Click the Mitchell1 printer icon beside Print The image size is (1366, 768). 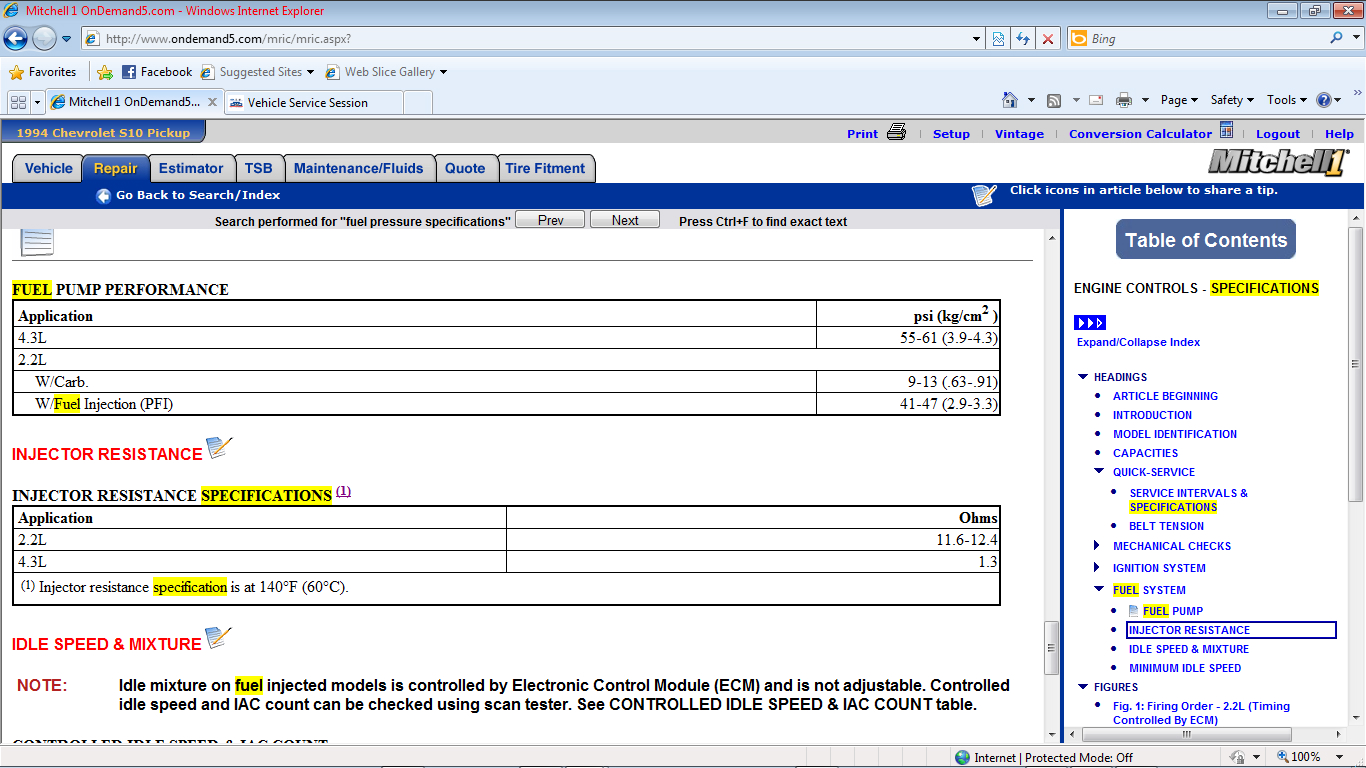[896, 132]
